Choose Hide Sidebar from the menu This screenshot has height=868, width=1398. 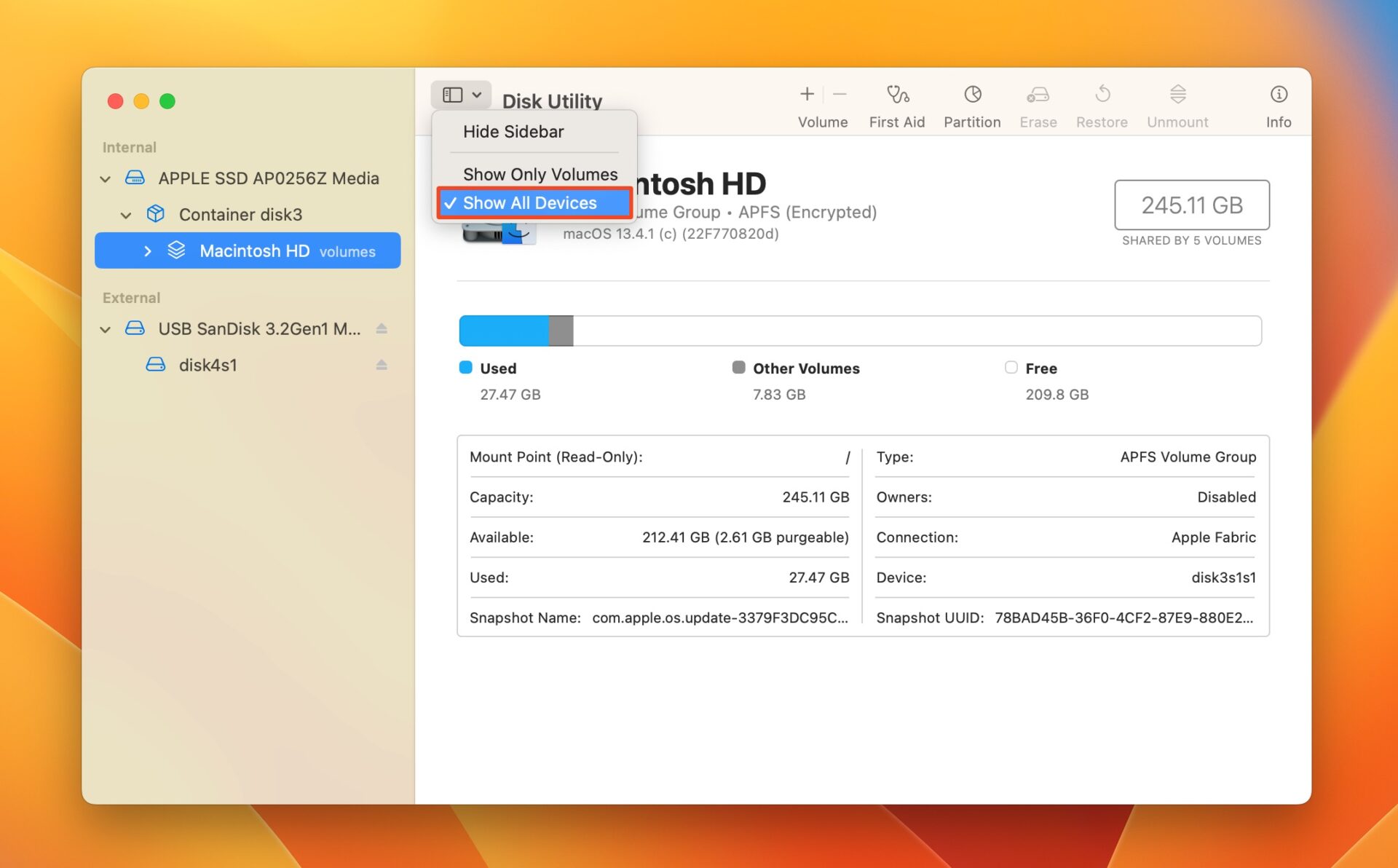[x=513, y=131]
